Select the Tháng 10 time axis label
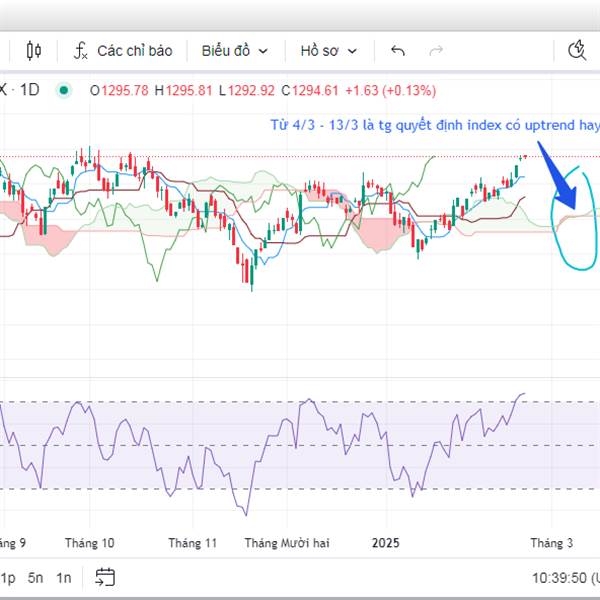Image resolution: width=600 pixels, height=600 pixels. coord(90,543)
